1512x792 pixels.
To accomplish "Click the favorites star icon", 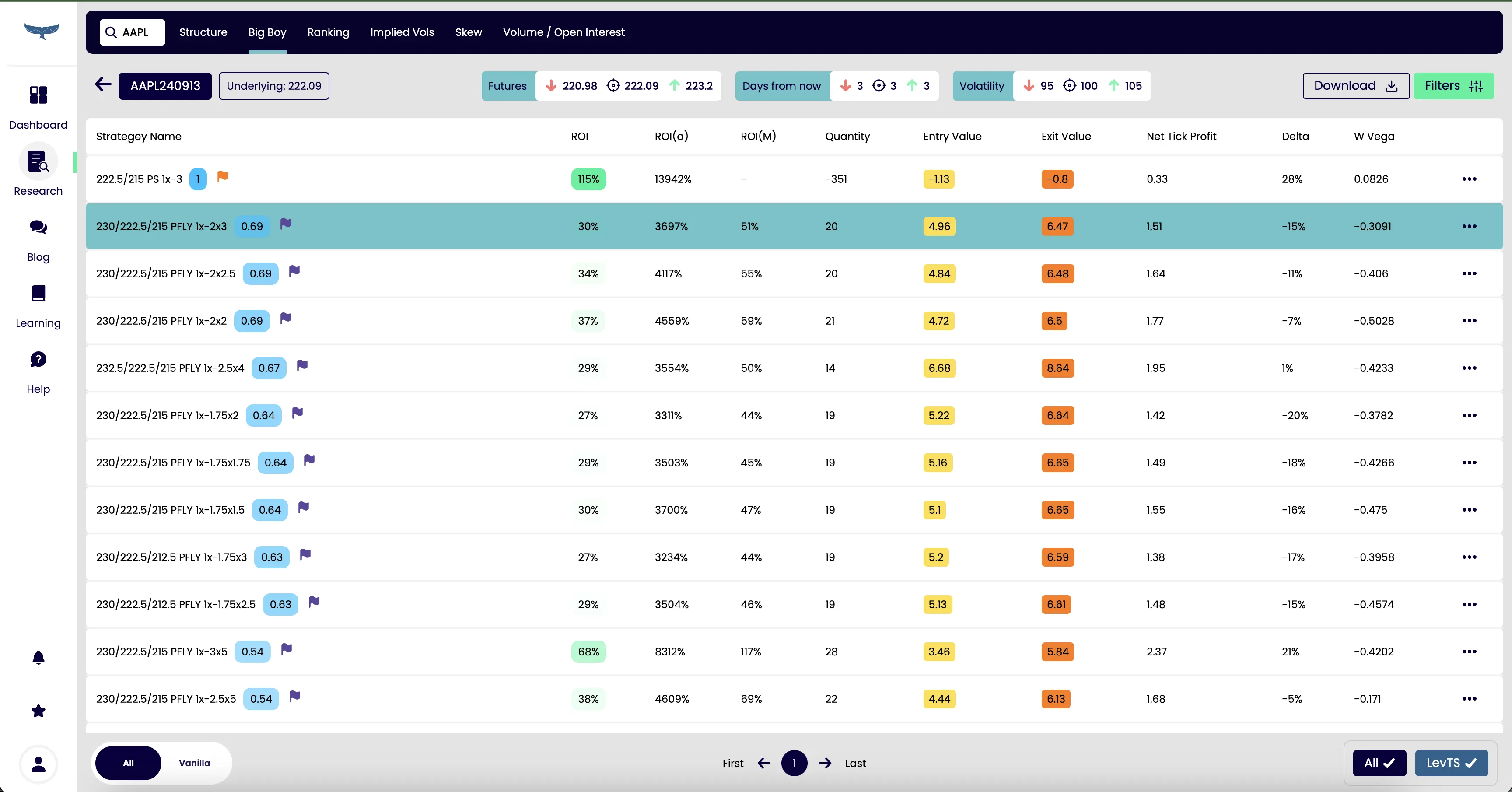I will coord(38,711).
